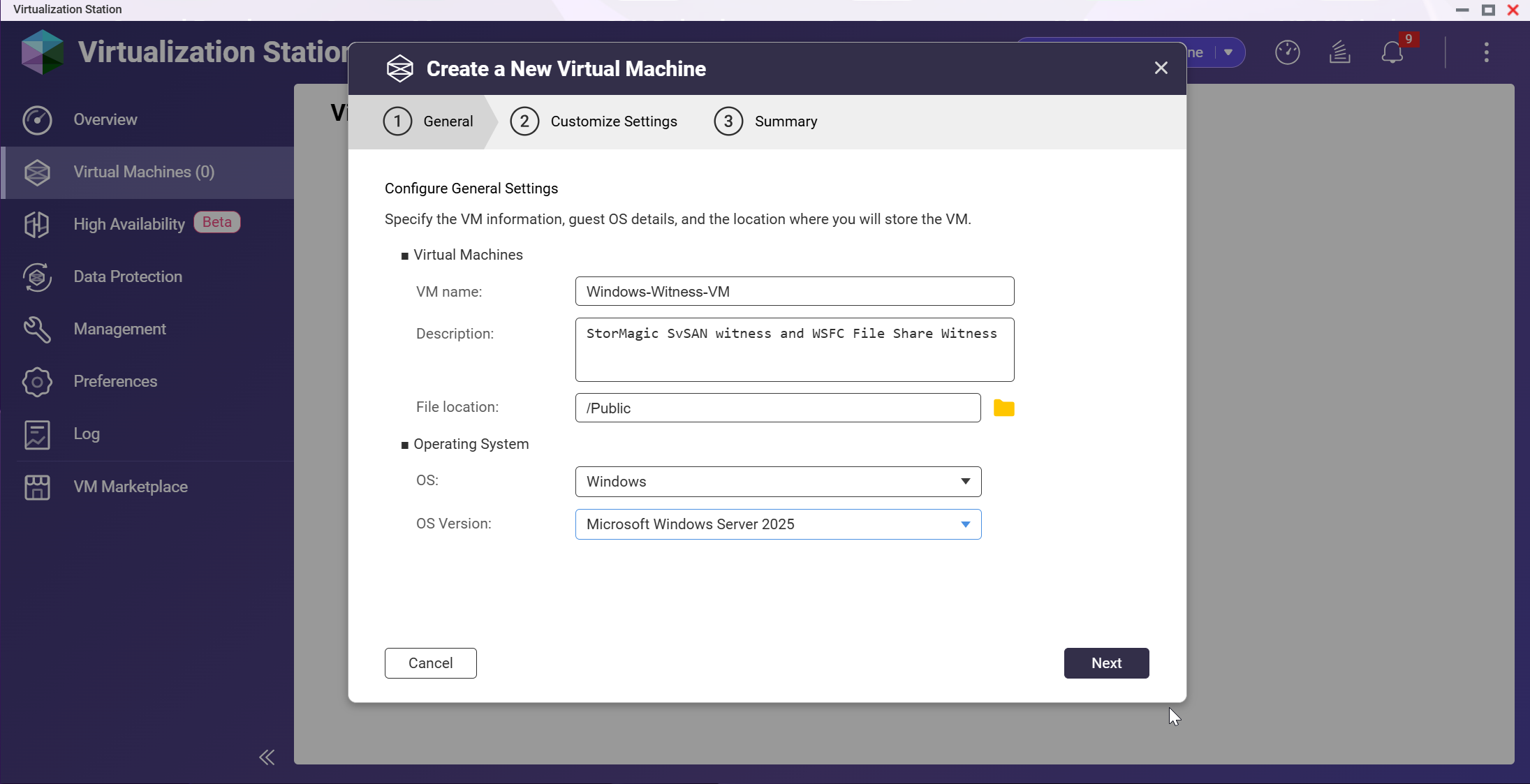Open the Overview sidebar icon
This screenshot has width=1530, height=784.
point(37,120)
